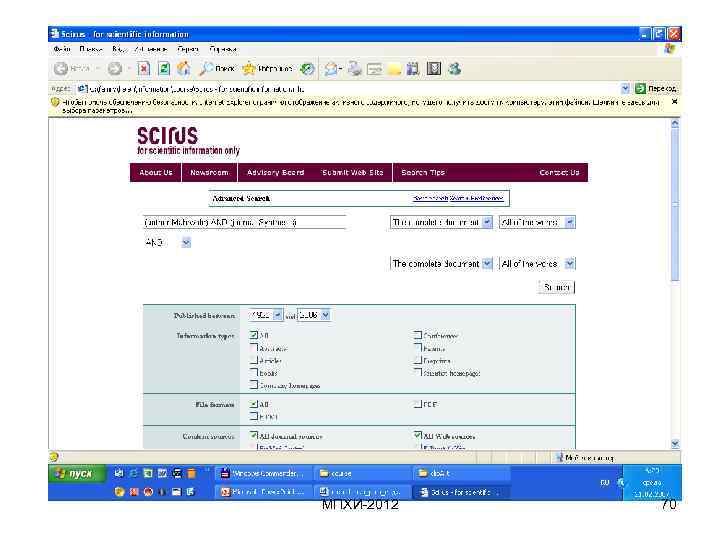Expand the AND operator dropdown
This screenshot has width=720, height=540.
click(186, 242)
